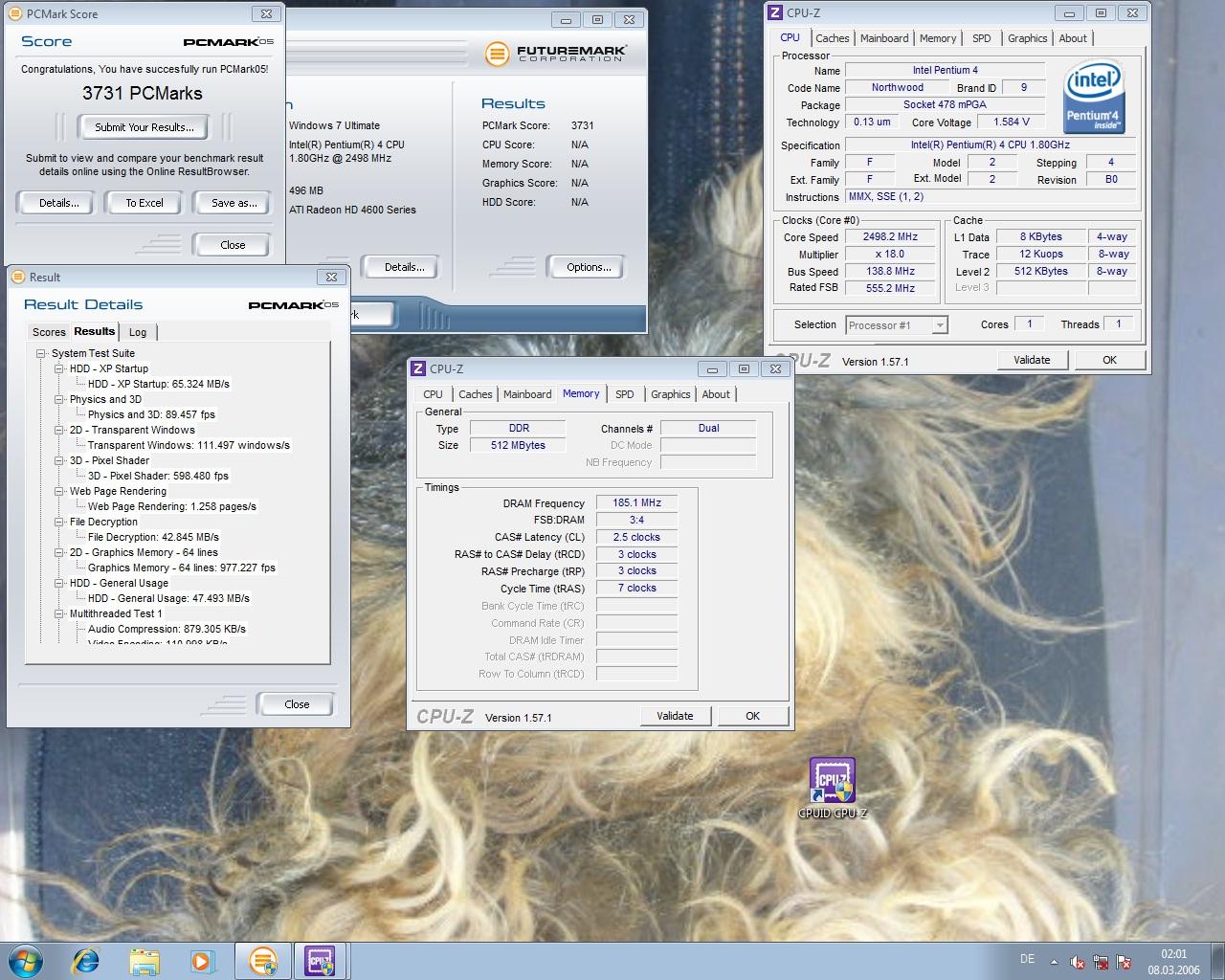Collapse the Physics and 3D node

point(59,399)
